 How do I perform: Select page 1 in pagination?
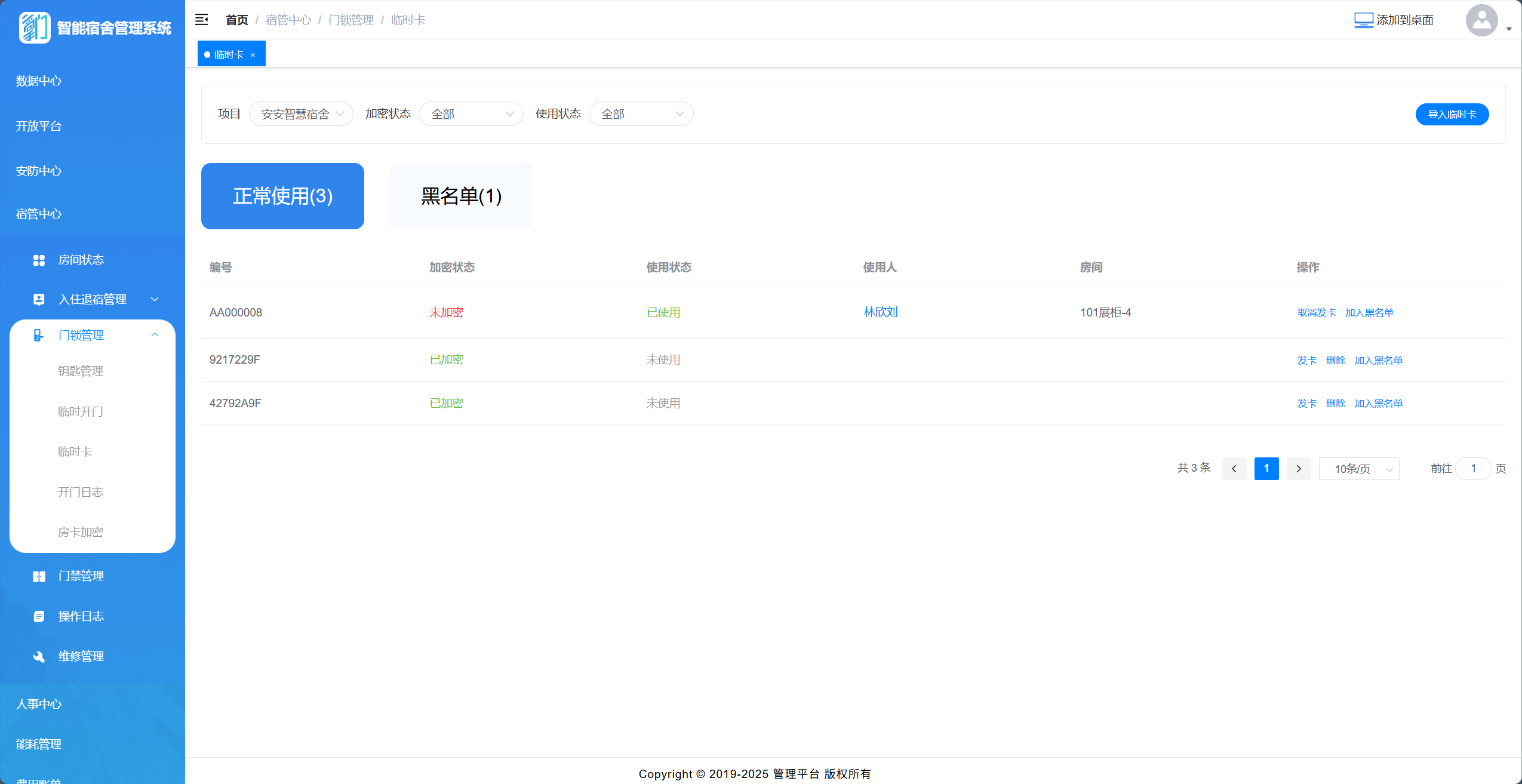pos(1266,469)
